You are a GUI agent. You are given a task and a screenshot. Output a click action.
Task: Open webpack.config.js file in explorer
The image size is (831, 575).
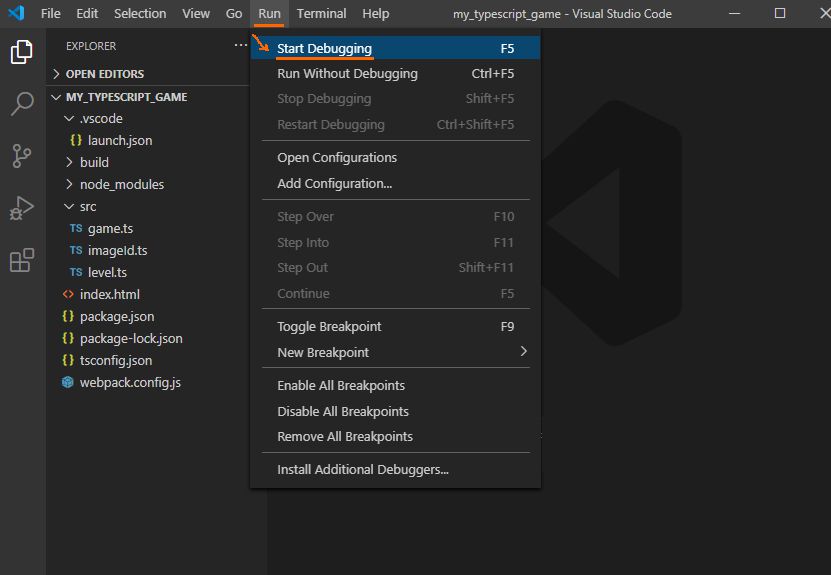(x=130, y=382)
